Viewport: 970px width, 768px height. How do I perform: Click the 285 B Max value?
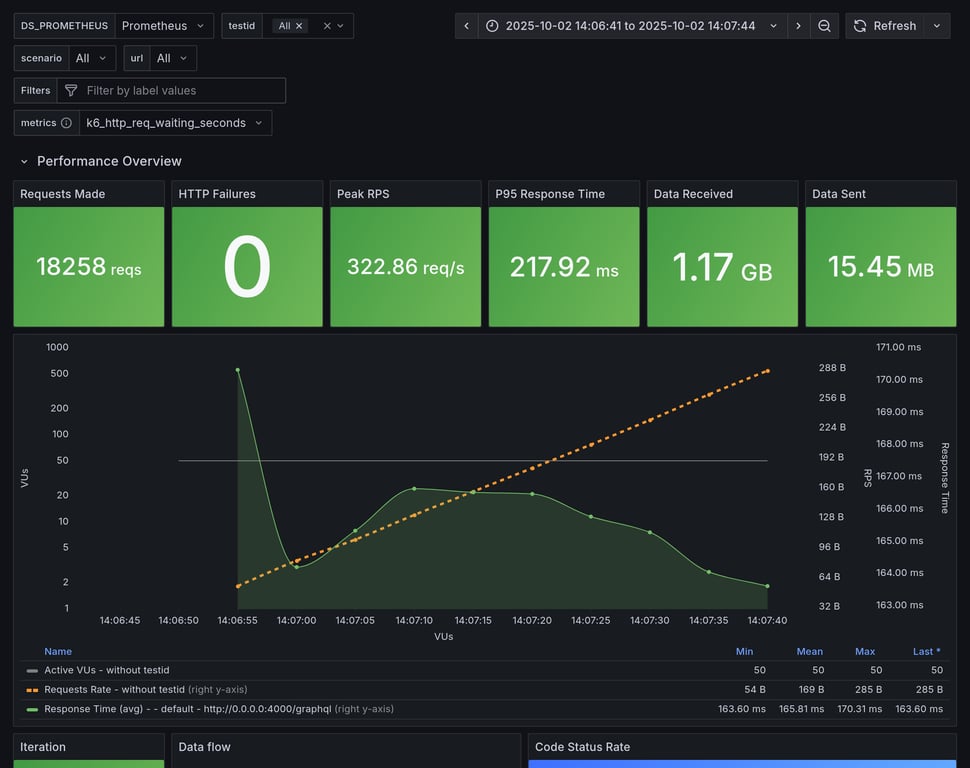click(x=868, y=689)
